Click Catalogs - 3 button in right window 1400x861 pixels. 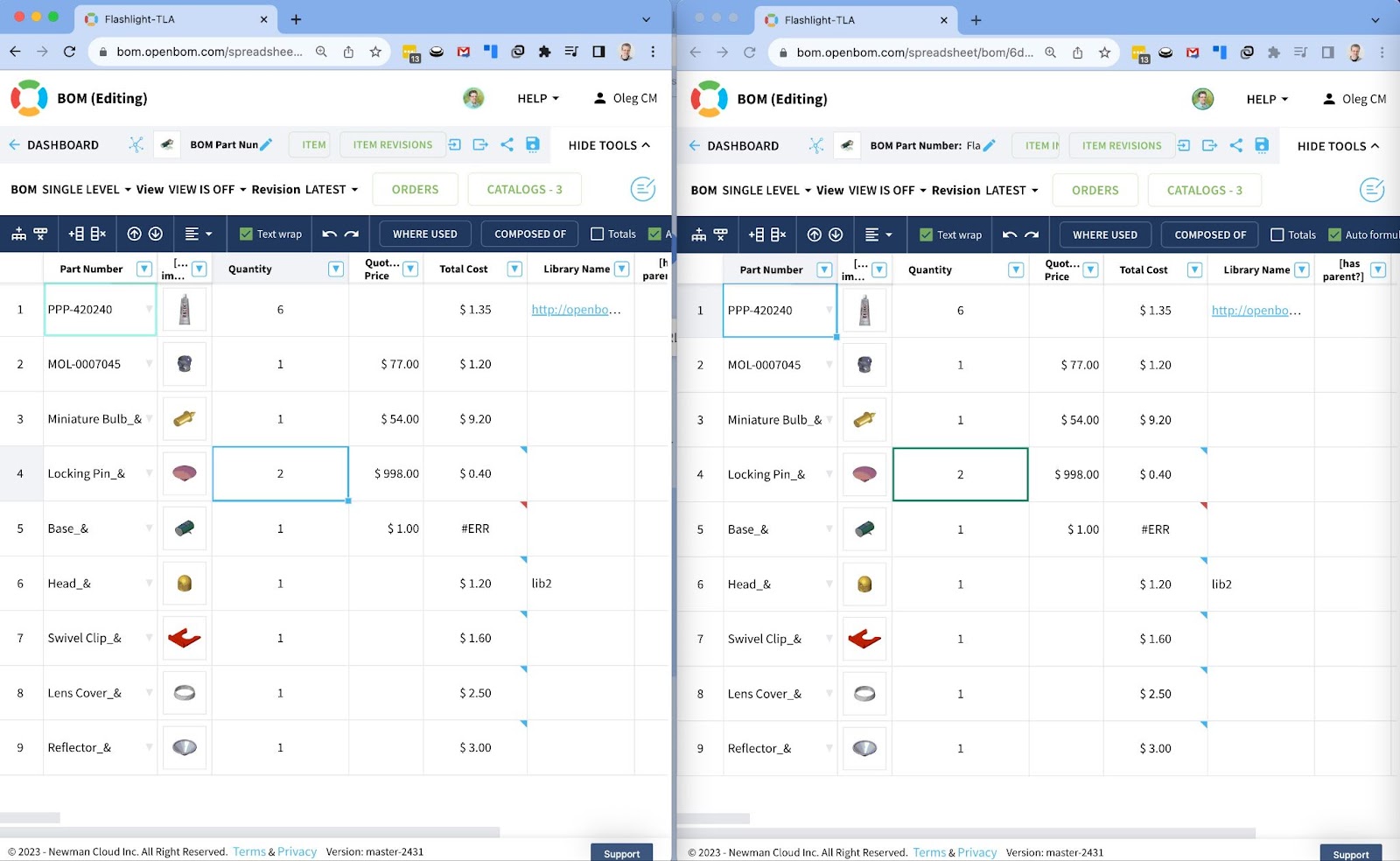(x=1204, y=190)
